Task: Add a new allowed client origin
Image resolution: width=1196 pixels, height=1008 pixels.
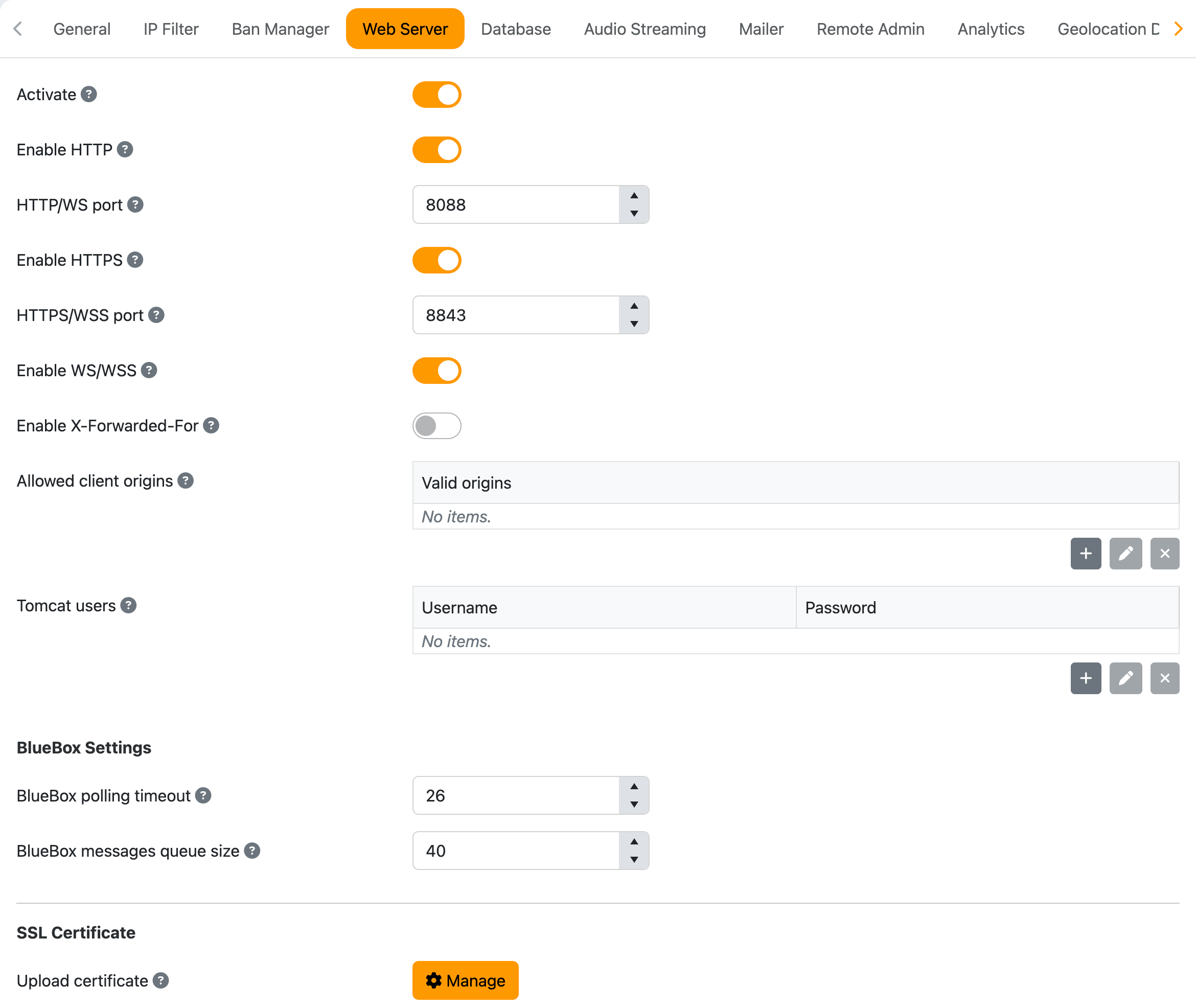Action: tap(1086, 553)
